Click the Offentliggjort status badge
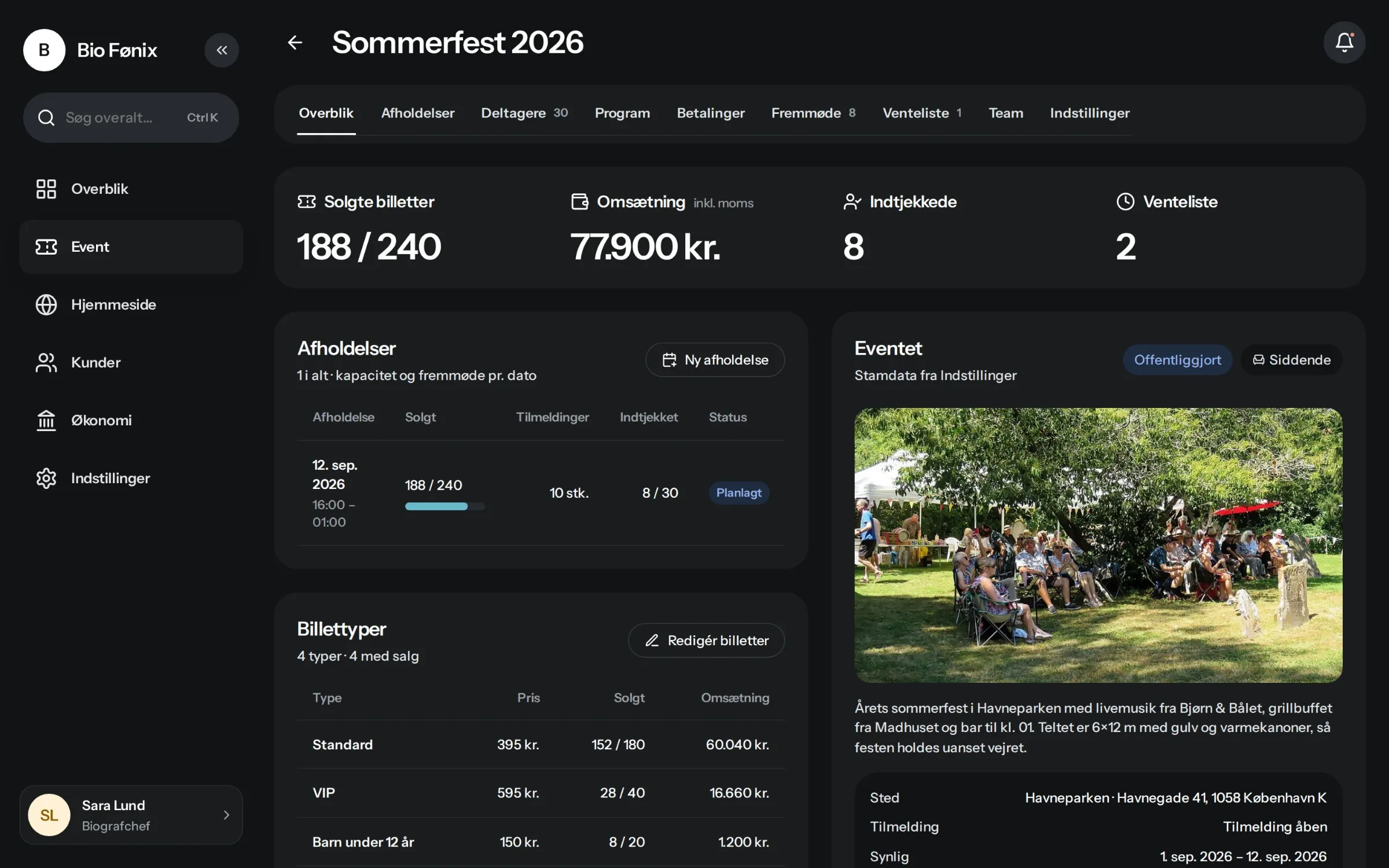 click(1177, 360)
